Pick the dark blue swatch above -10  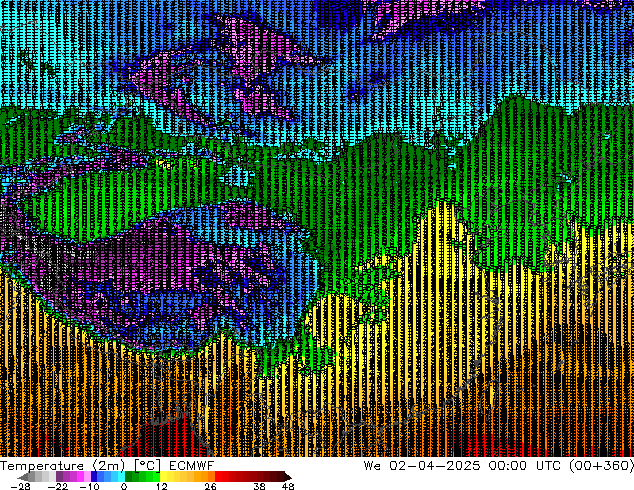click(x=94, y=477)
